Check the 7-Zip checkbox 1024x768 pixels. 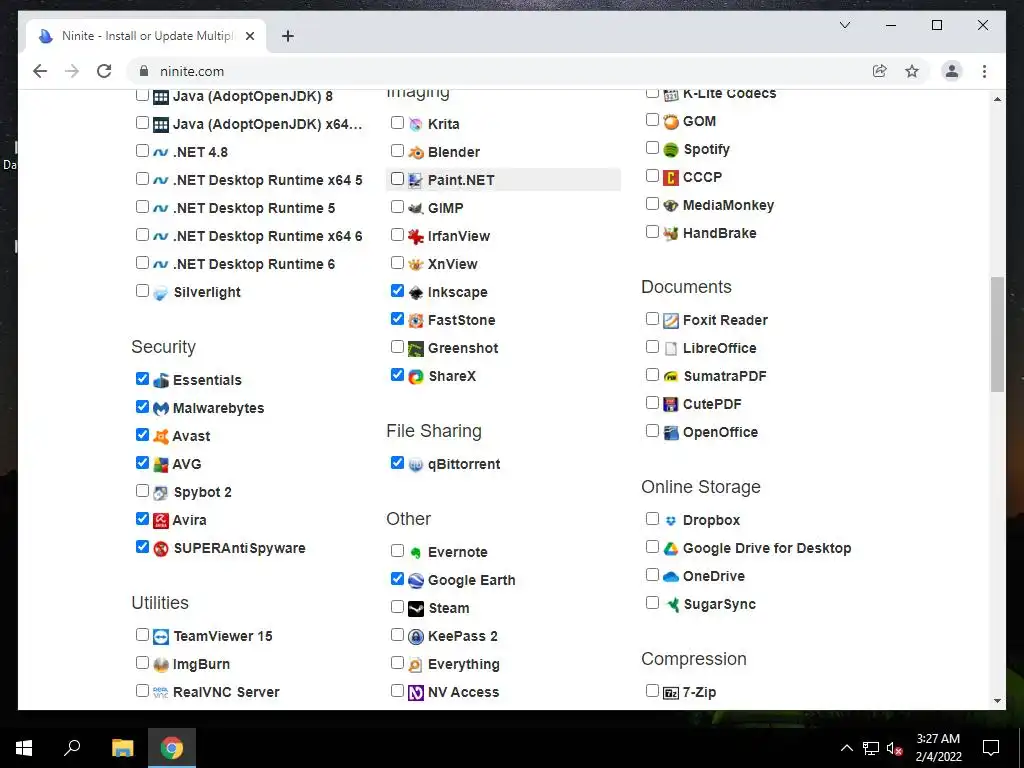pyautogui.click(x=652, y=690)
